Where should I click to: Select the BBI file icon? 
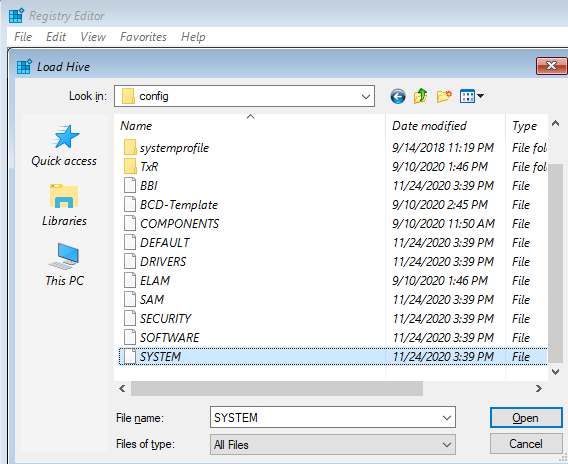130,185
